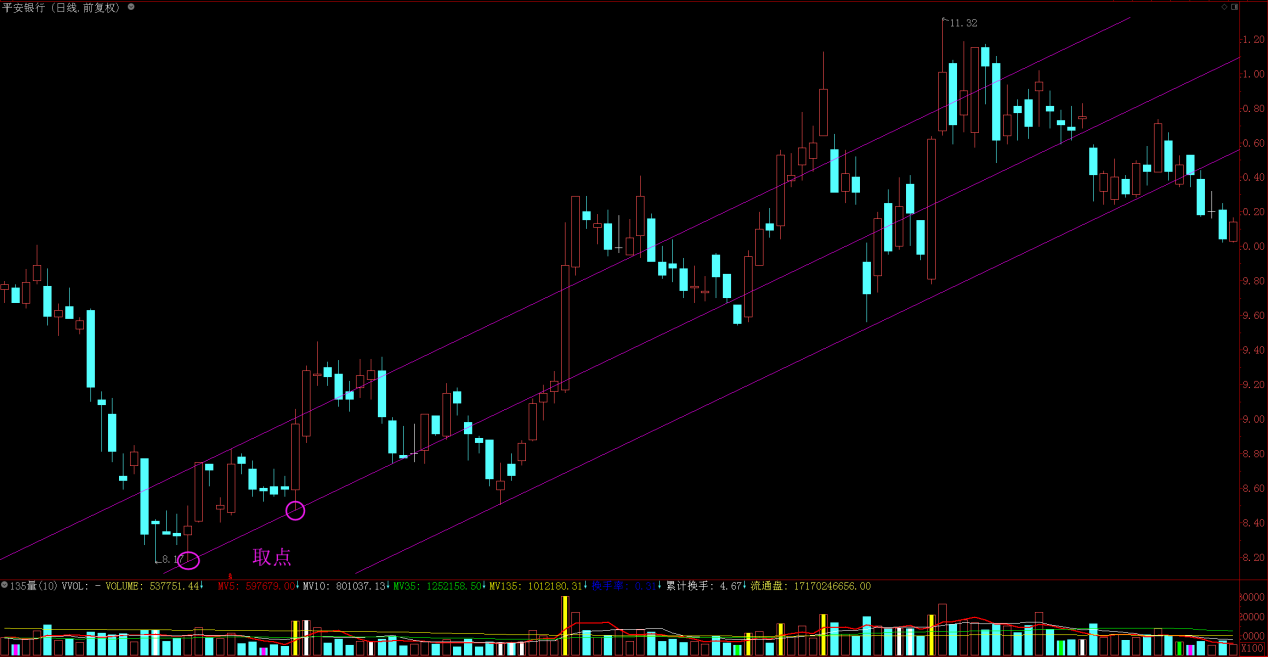1268x657 pixels.
Task: Click the 0.00 price axis label
Action: pos(1253,247)
